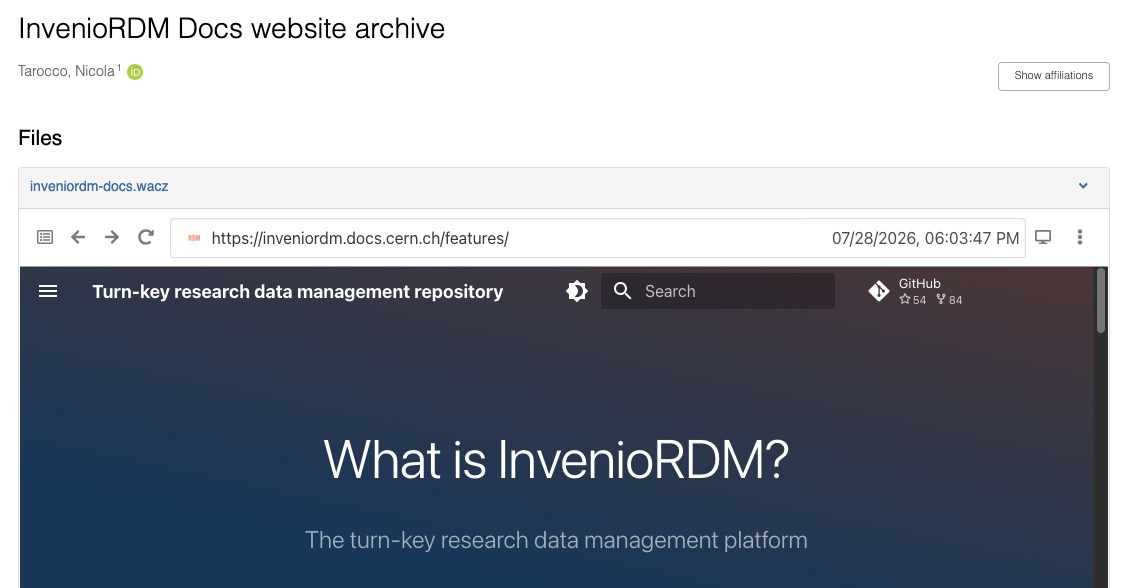Collapse the inveniordm-docs.wacz file preview
Image resolution: width=1135 pixels, height=588 pixels.
pyautogui.click(x=1083, y=186)
